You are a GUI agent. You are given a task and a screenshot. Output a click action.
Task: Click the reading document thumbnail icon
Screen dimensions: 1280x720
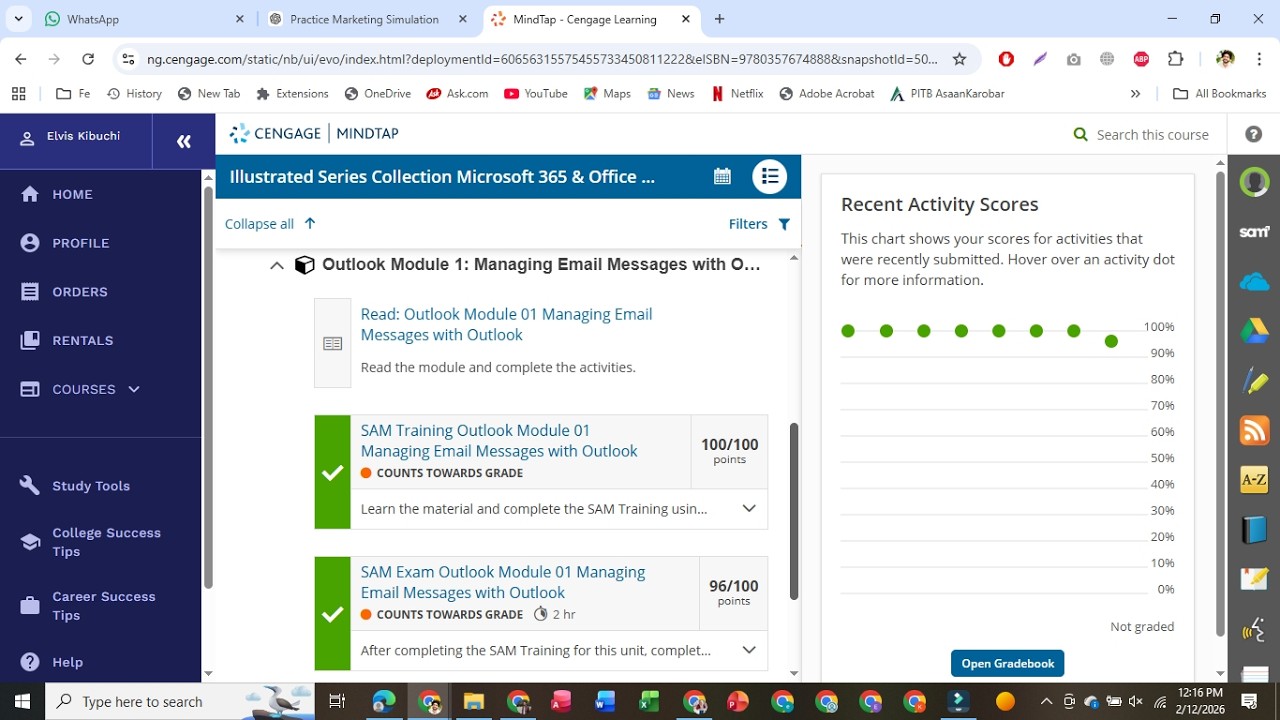(333, 343)
